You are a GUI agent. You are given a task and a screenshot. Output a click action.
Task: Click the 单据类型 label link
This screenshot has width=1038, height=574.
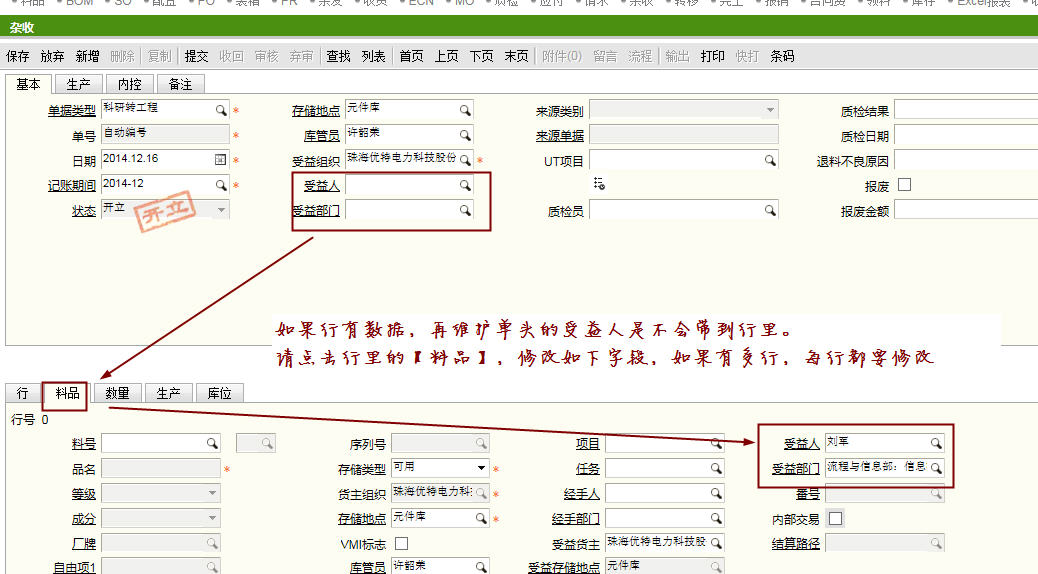click(71, 111)
